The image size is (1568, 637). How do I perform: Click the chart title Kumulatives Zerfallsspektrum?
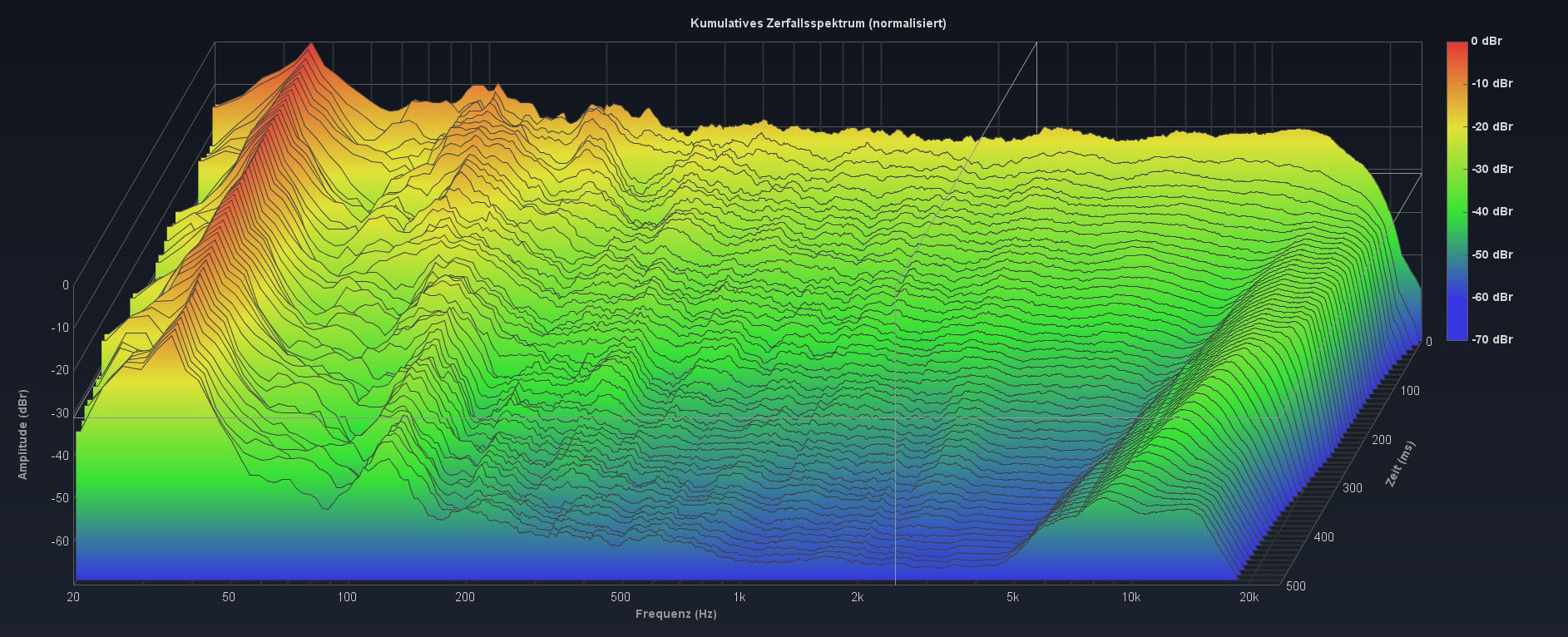click(818, 23)
